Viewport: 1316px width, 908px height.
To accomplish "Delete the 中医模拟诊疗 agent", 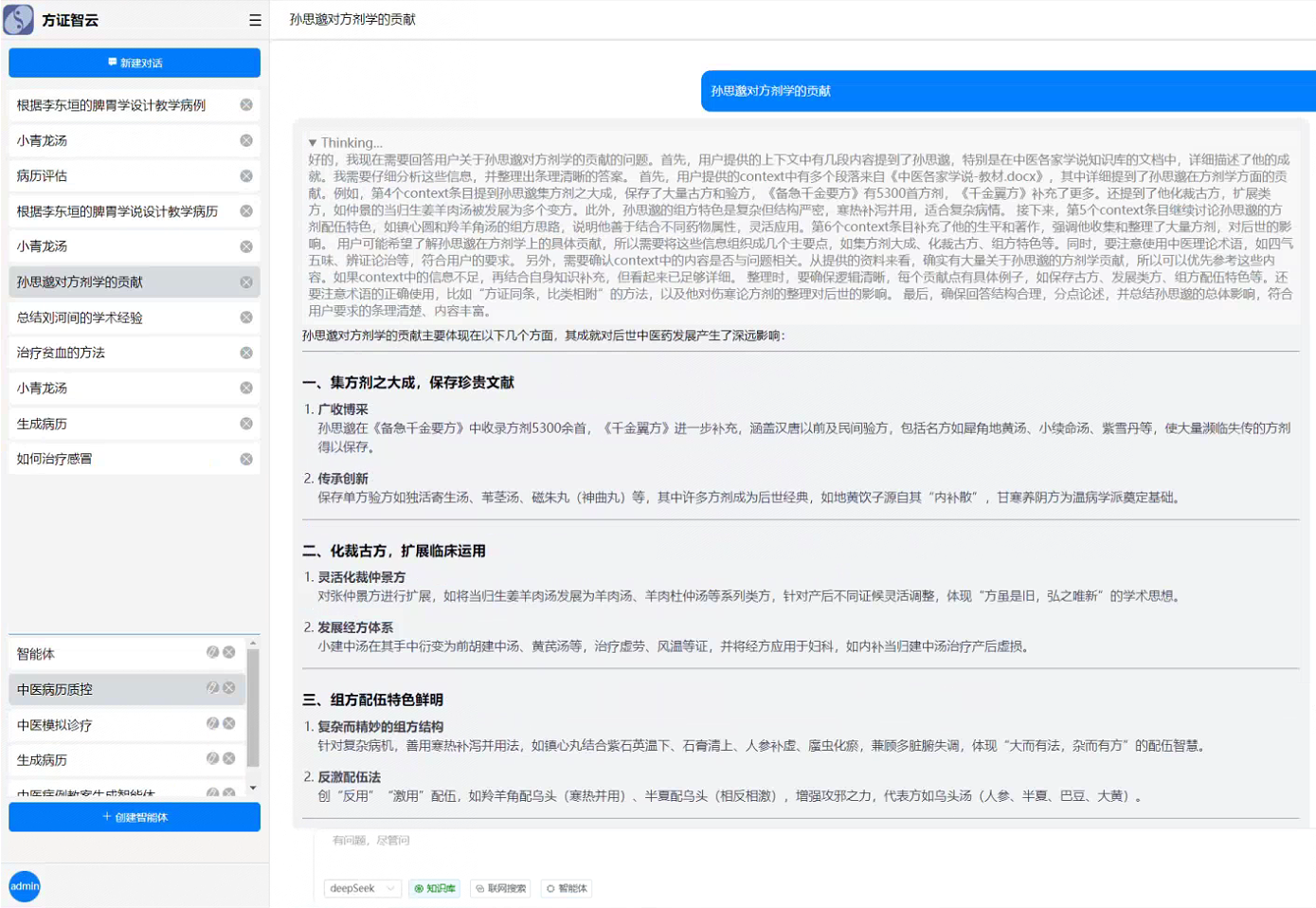I will coord(229,724).
